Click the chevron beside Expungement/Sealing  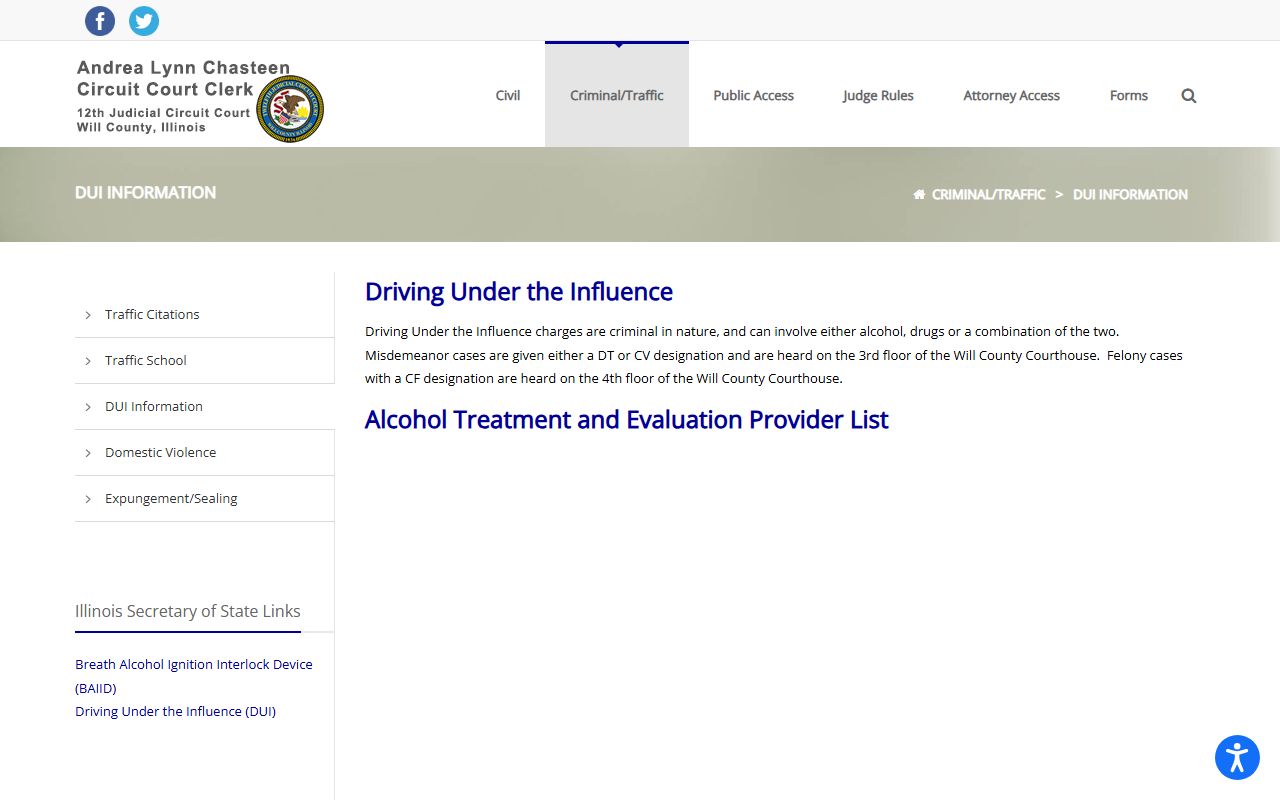(x=88, y=499)
